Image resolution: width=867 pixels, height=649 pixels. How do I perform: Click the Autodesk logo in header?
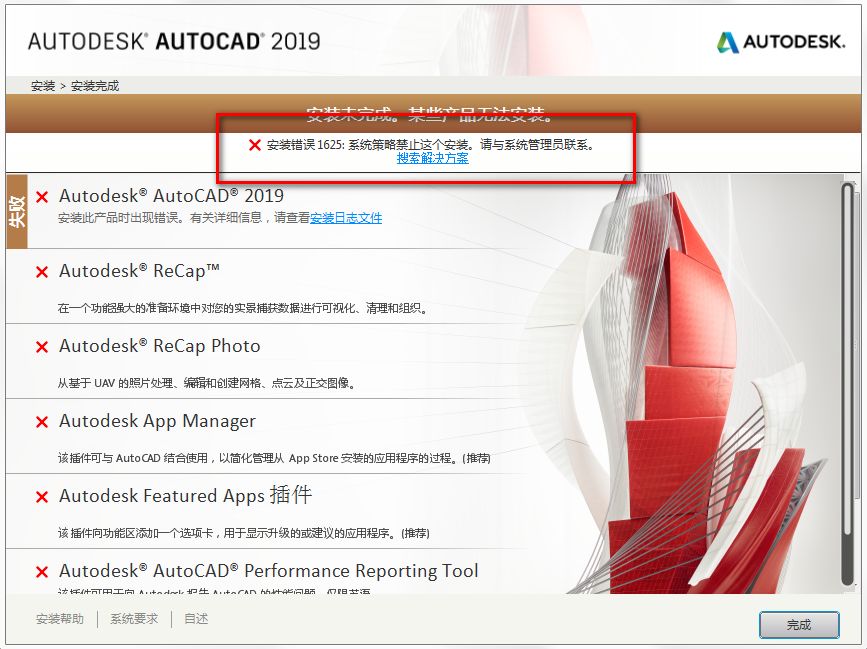(781, 42)
